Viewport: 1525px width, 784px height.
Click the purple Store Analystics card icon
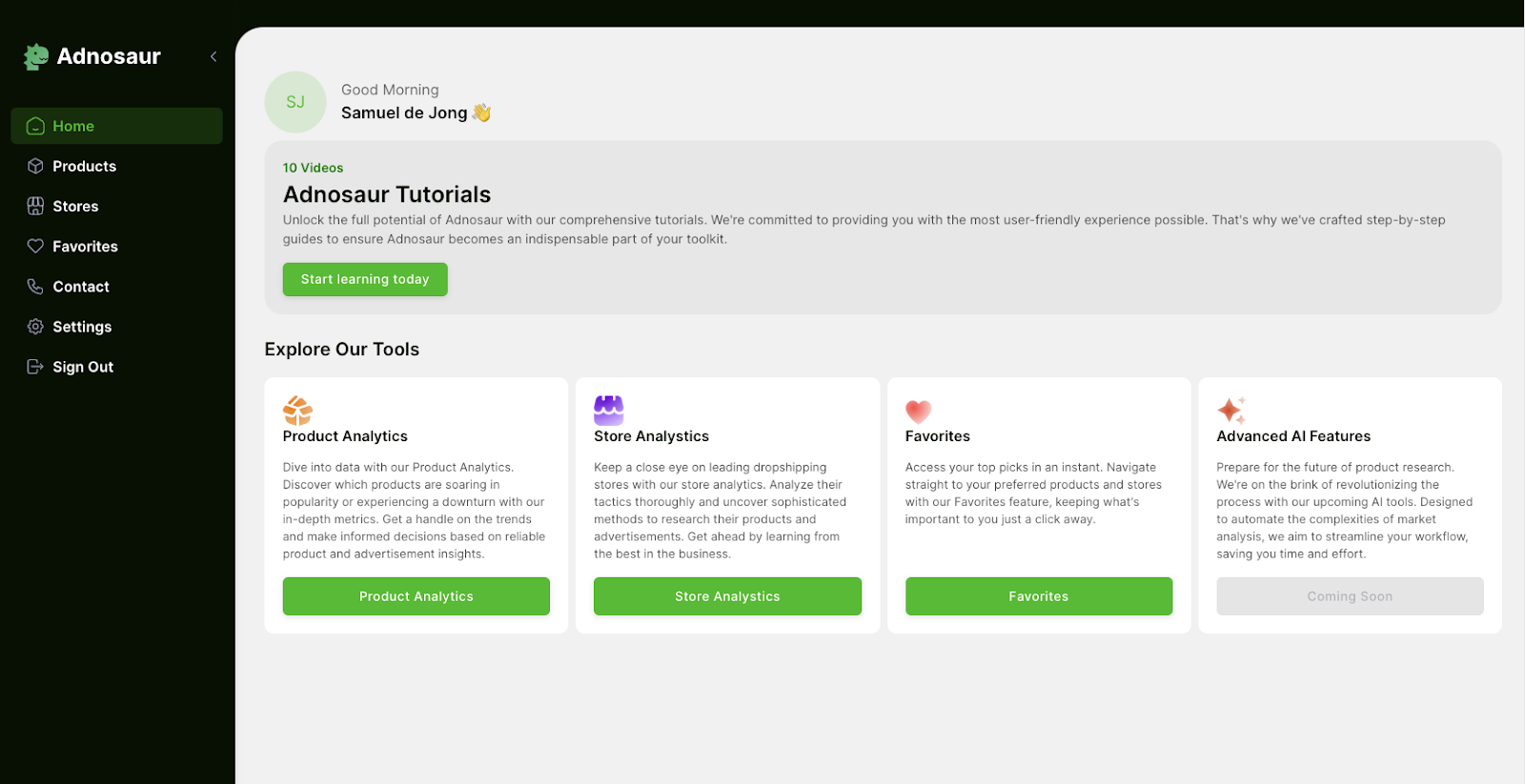pyautogui.click(x=609, y=411)
